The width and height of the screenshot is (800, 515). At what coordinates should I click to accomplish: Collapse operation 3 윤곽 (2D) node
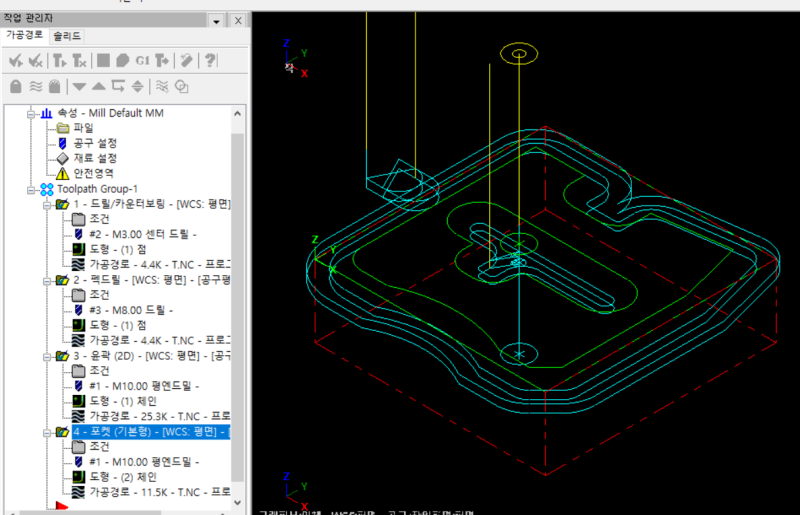(46, 355)
